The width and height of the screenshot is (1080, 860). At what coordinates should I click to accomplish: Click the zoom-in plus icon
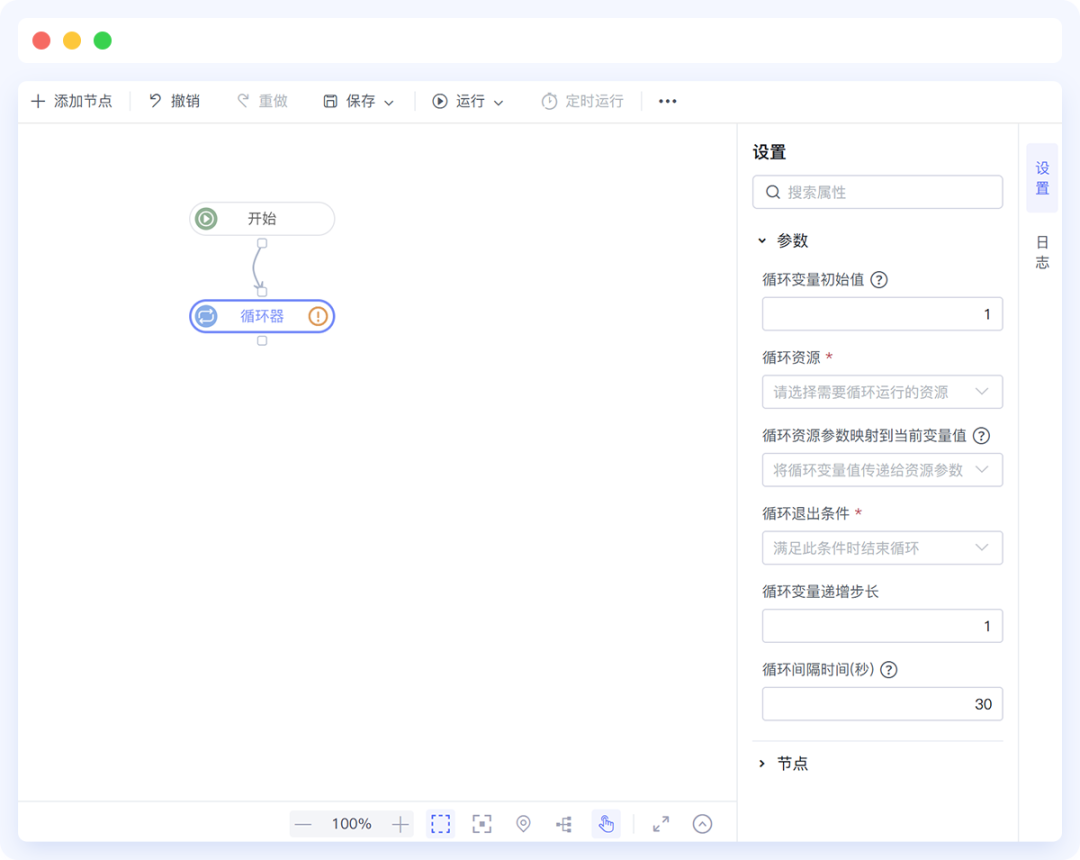pos(399,824)
